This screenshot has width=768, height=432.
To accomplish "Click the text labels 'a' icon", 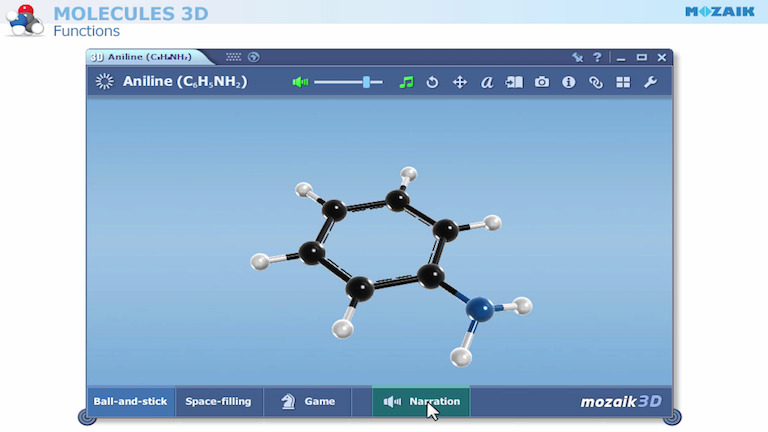I will click(487, 82).
